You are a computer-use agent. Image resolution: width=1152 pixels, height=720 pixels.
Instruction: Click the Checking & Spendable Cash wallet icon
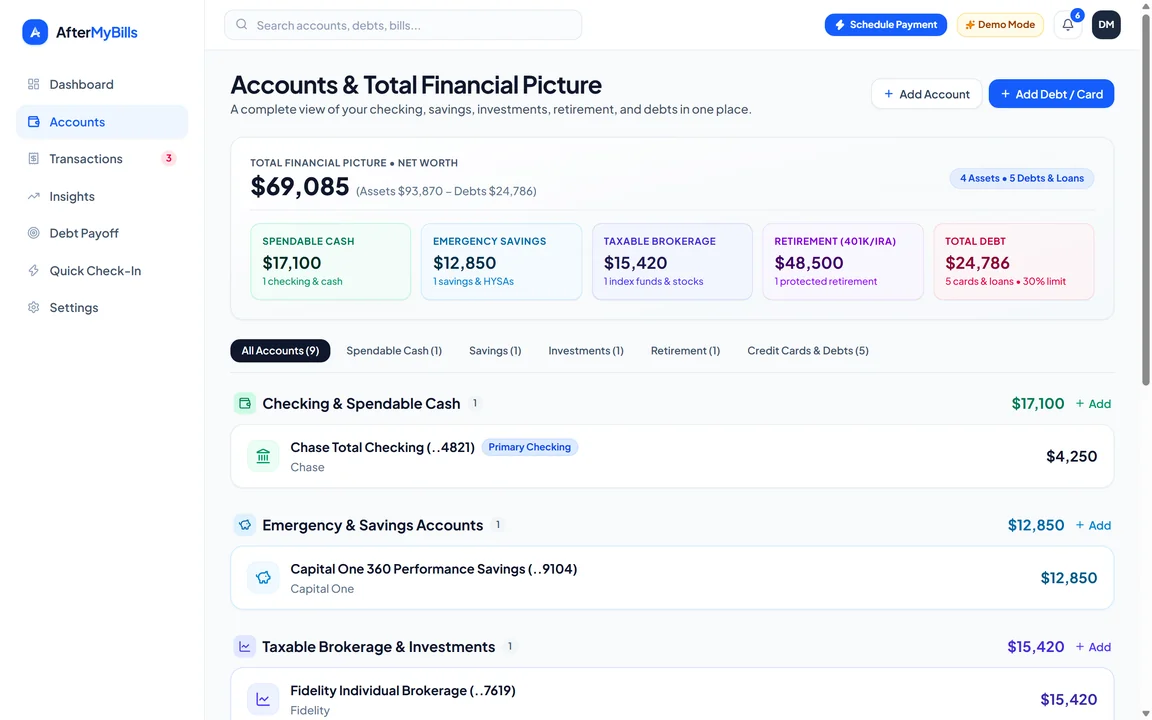[245, 403]
